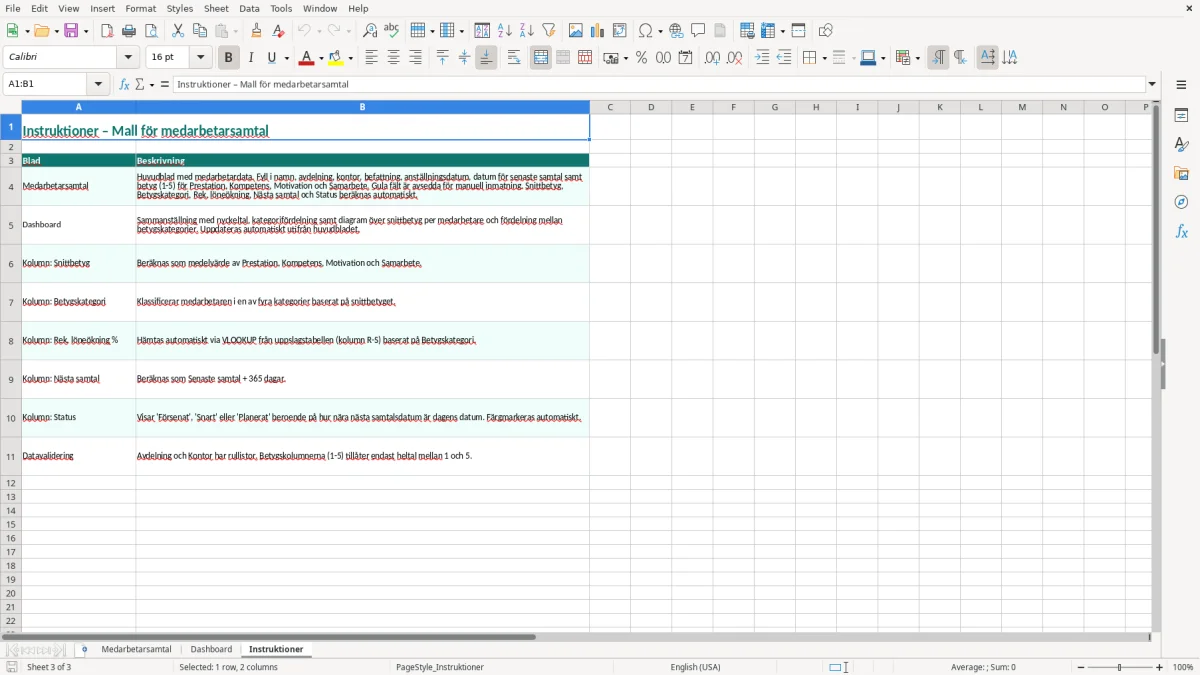Open the Calibri font name dropdown
This screenshot has width=1200, height=675.
(x=128, y=58)
